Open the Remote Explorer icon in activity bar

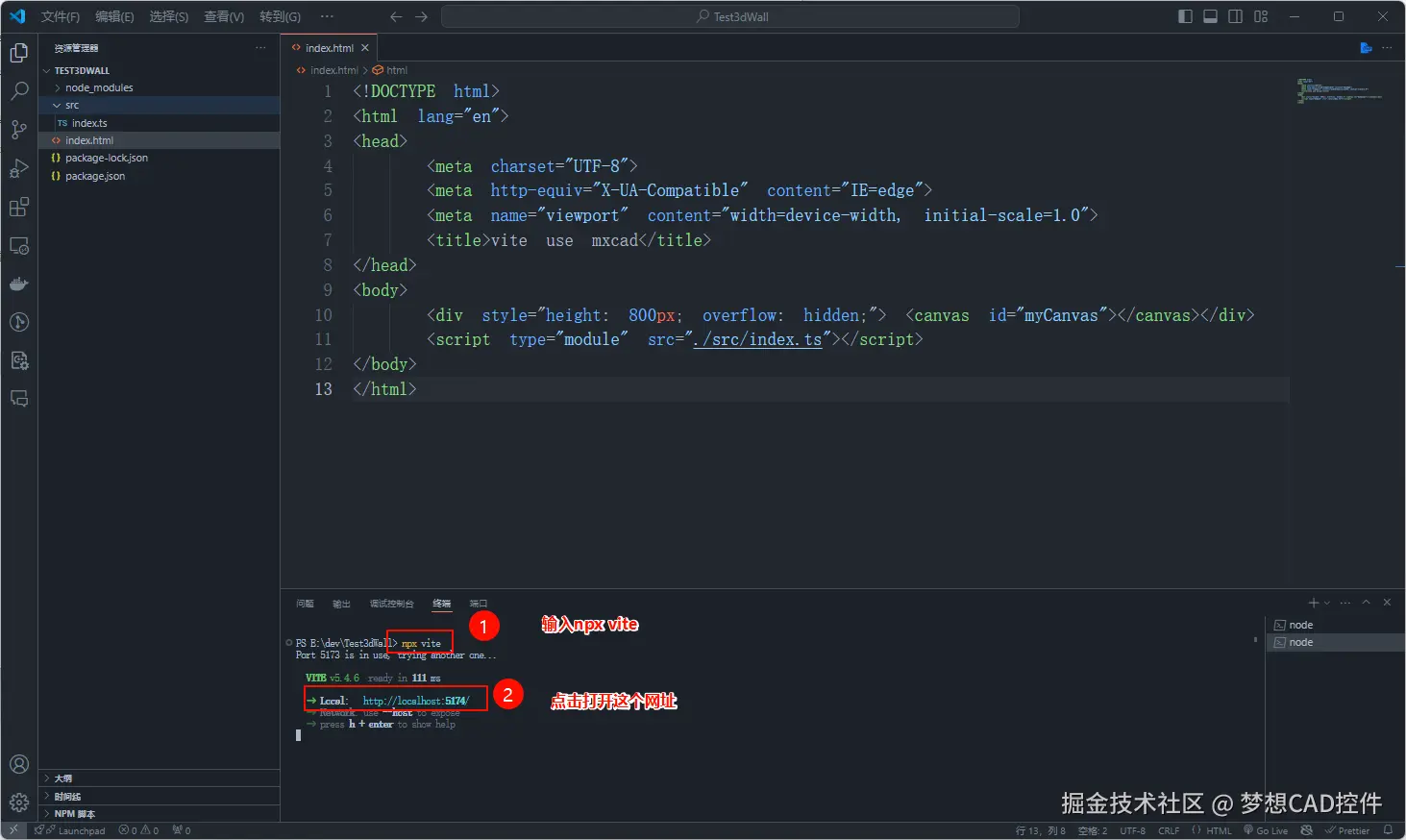pyautogui.click(x=19, y=246)
